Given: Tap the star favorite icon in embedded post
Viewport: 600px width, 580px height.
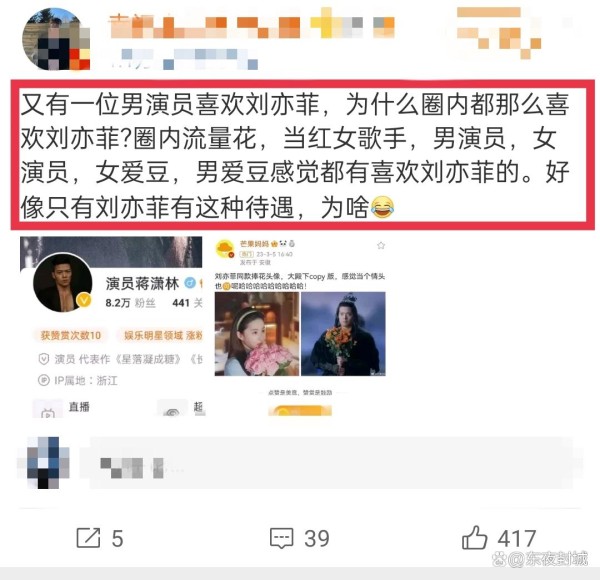Looking at the screenshot, I should coord(381,245).
